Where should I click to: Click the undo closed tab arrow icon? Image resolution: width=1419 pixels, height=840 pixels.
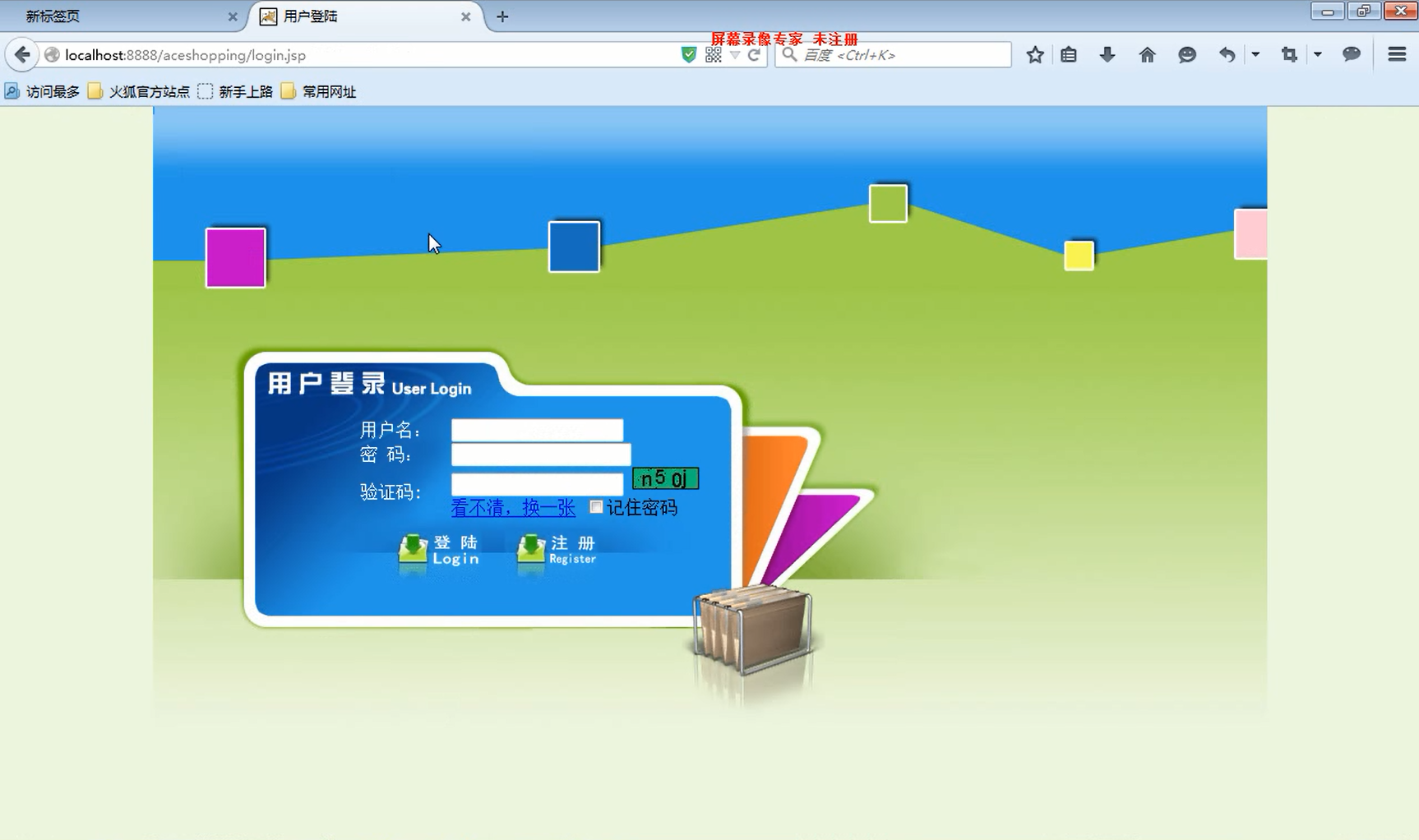coord(1227,55)
